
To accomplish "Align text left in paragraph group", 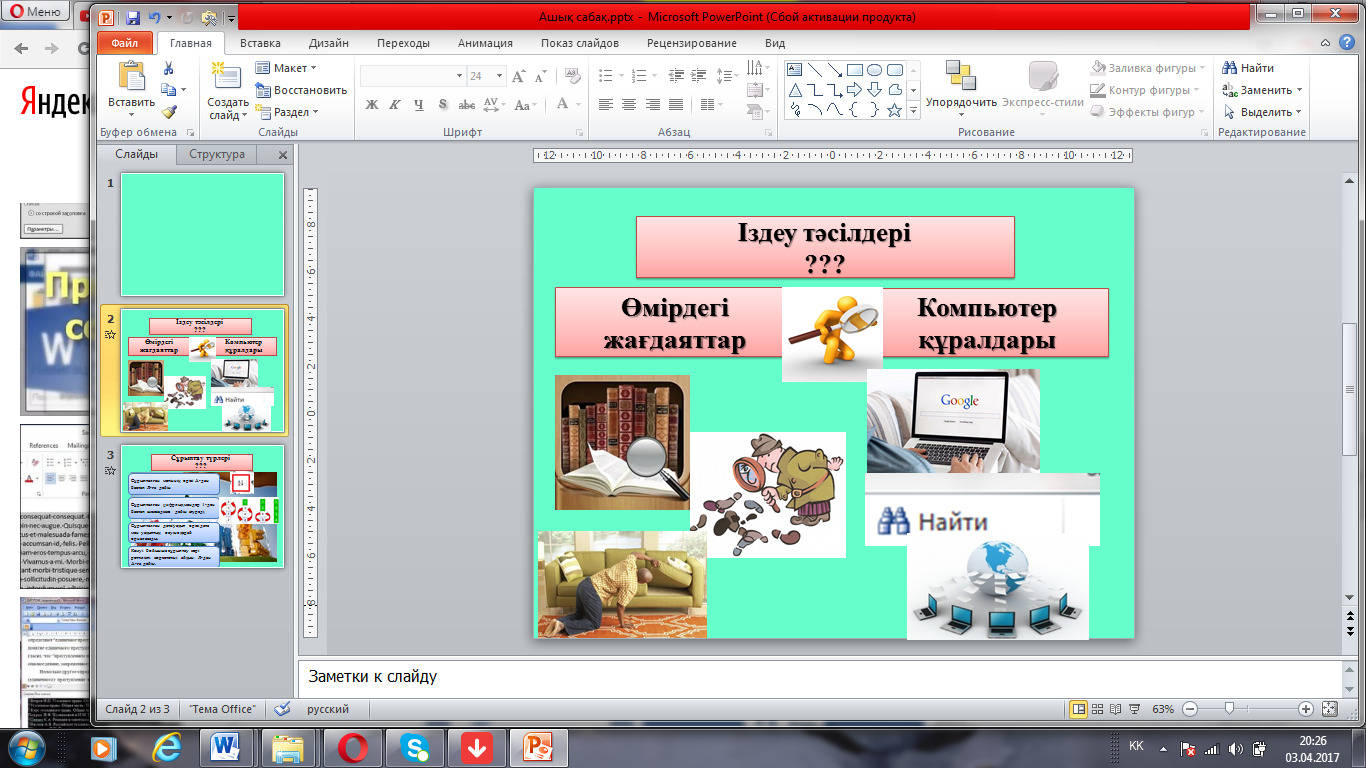I will pos(605,104).
